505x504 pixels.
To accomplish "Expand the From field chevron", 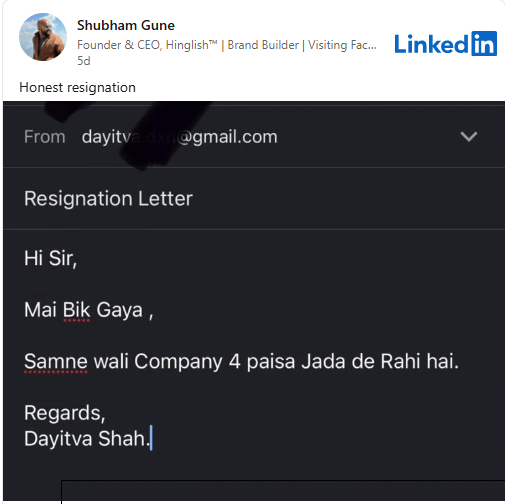I will (x=469, y=136).
